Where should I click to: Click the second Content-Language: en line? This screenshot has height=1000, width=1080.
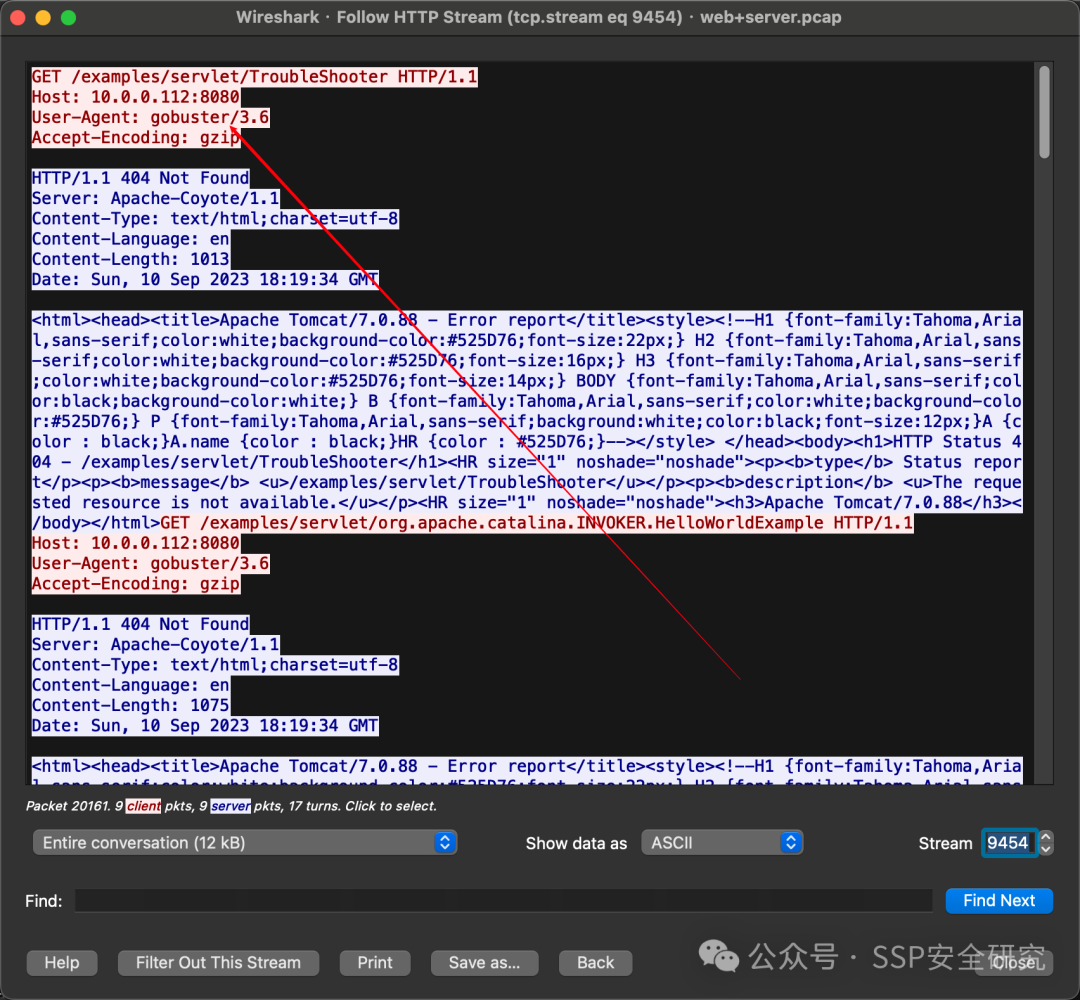point(131,685)
